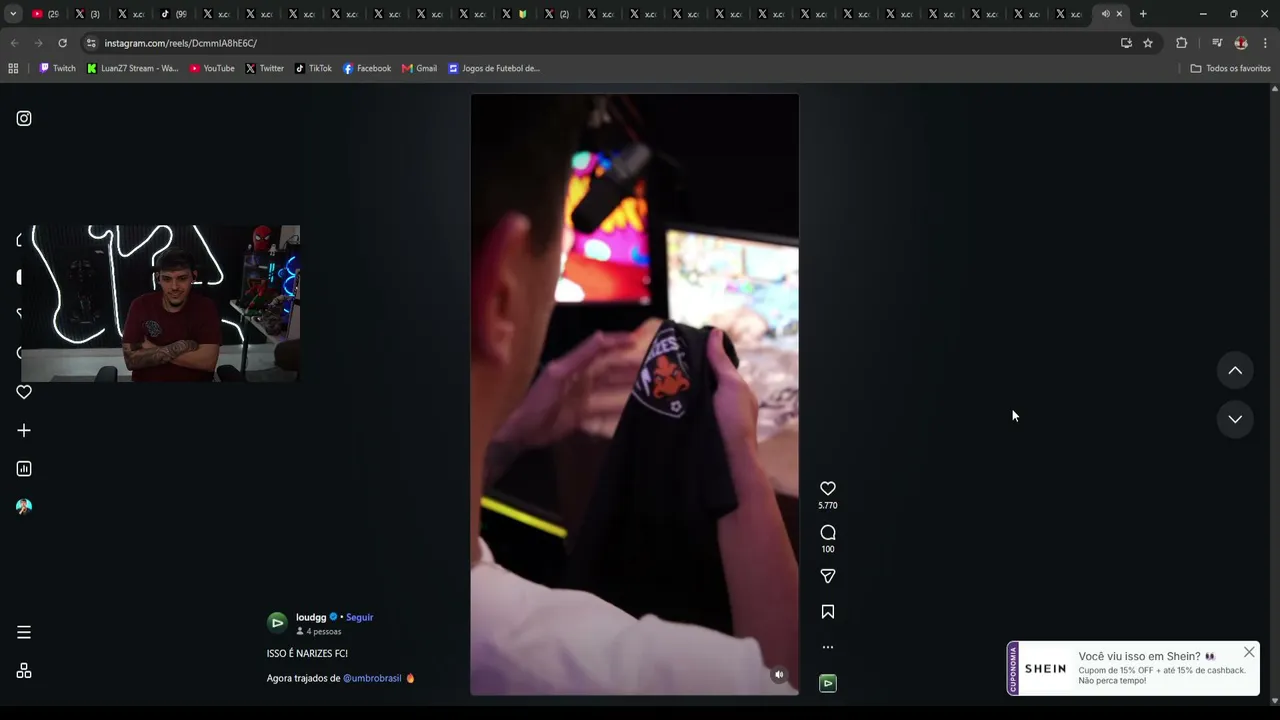Open the Chrome profile avatar
The height and width of the screenshot is (720, 1280).
1241,43
